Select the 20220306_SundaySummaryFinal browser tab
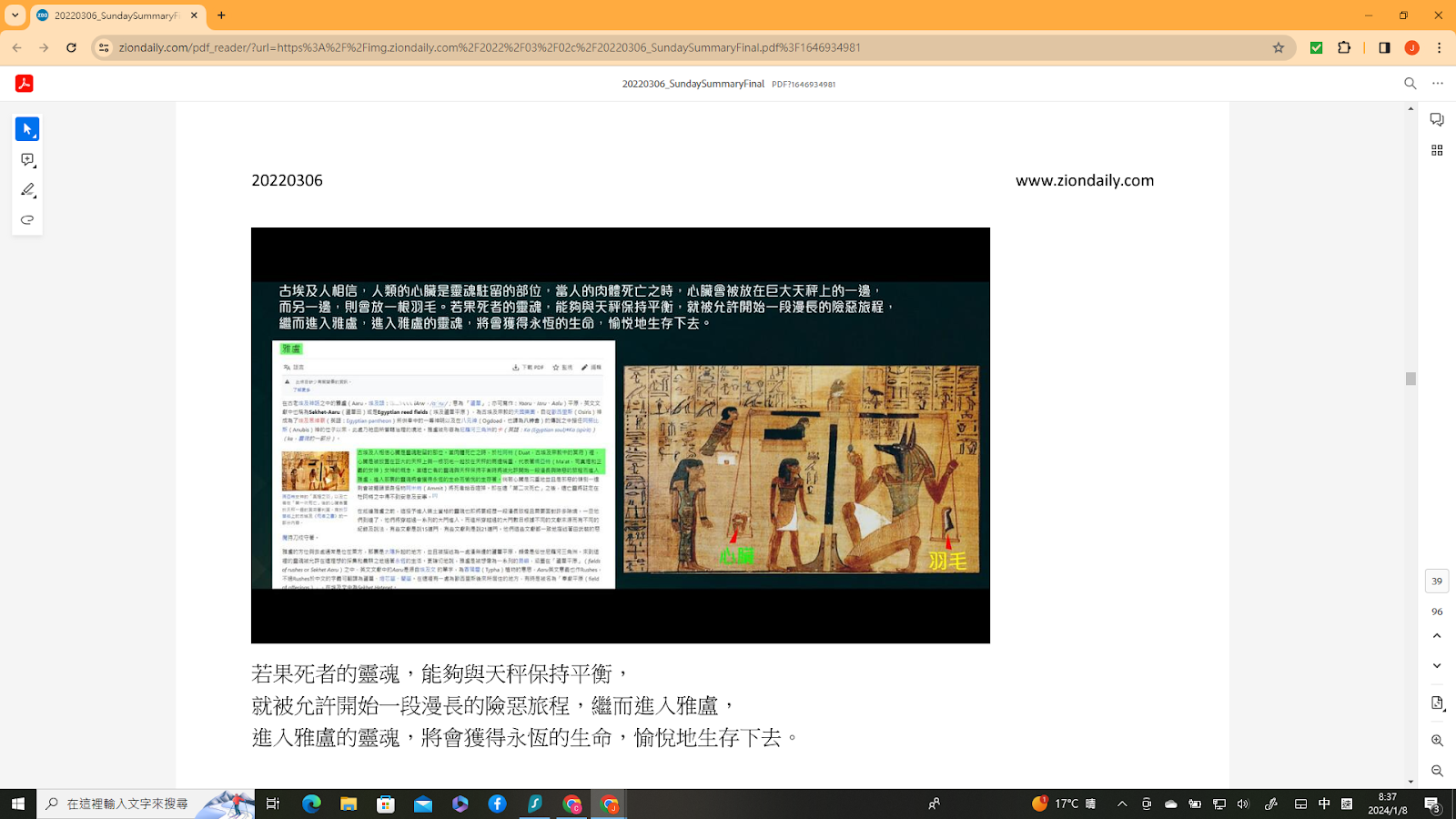The image size is (1456, 819). (118, 15)
